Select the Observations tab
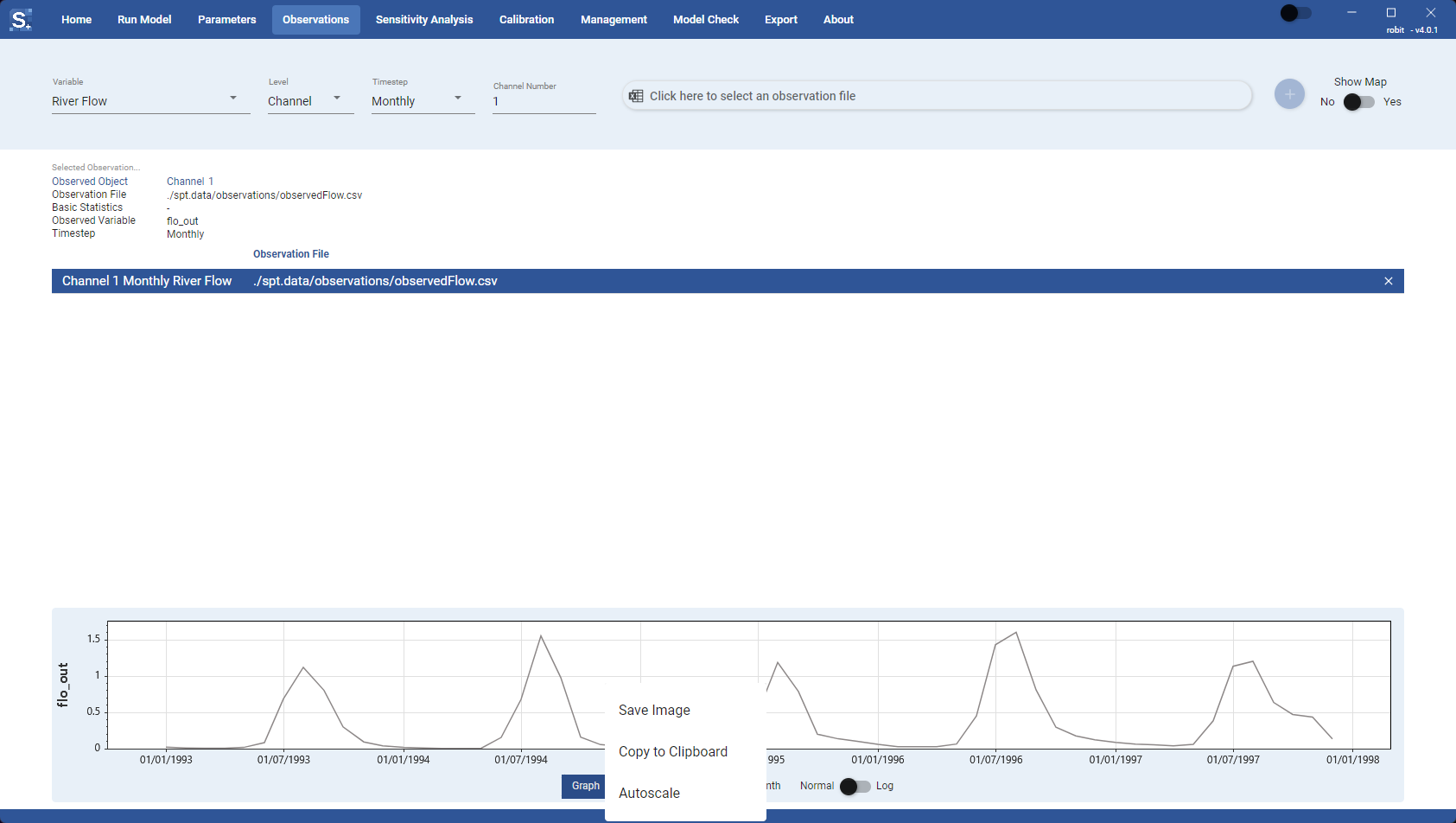 [315, 19]
